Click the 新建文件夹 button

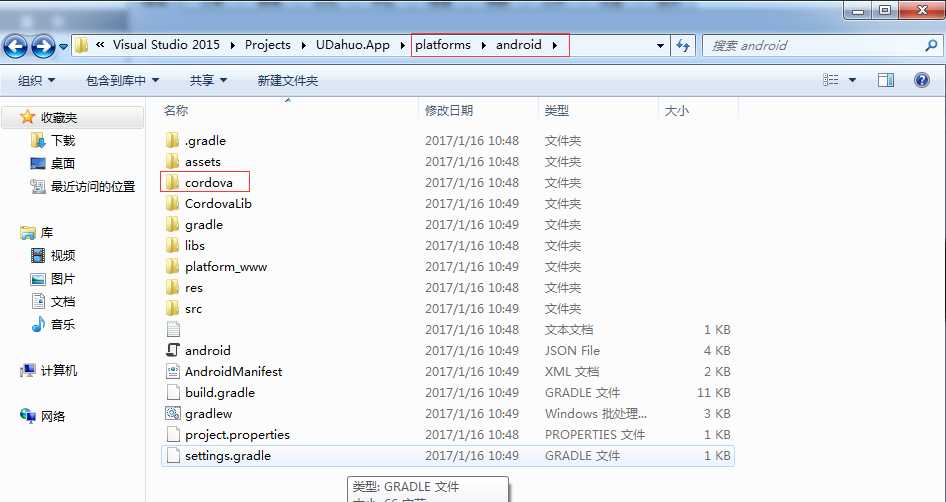[x=287, y=80]
